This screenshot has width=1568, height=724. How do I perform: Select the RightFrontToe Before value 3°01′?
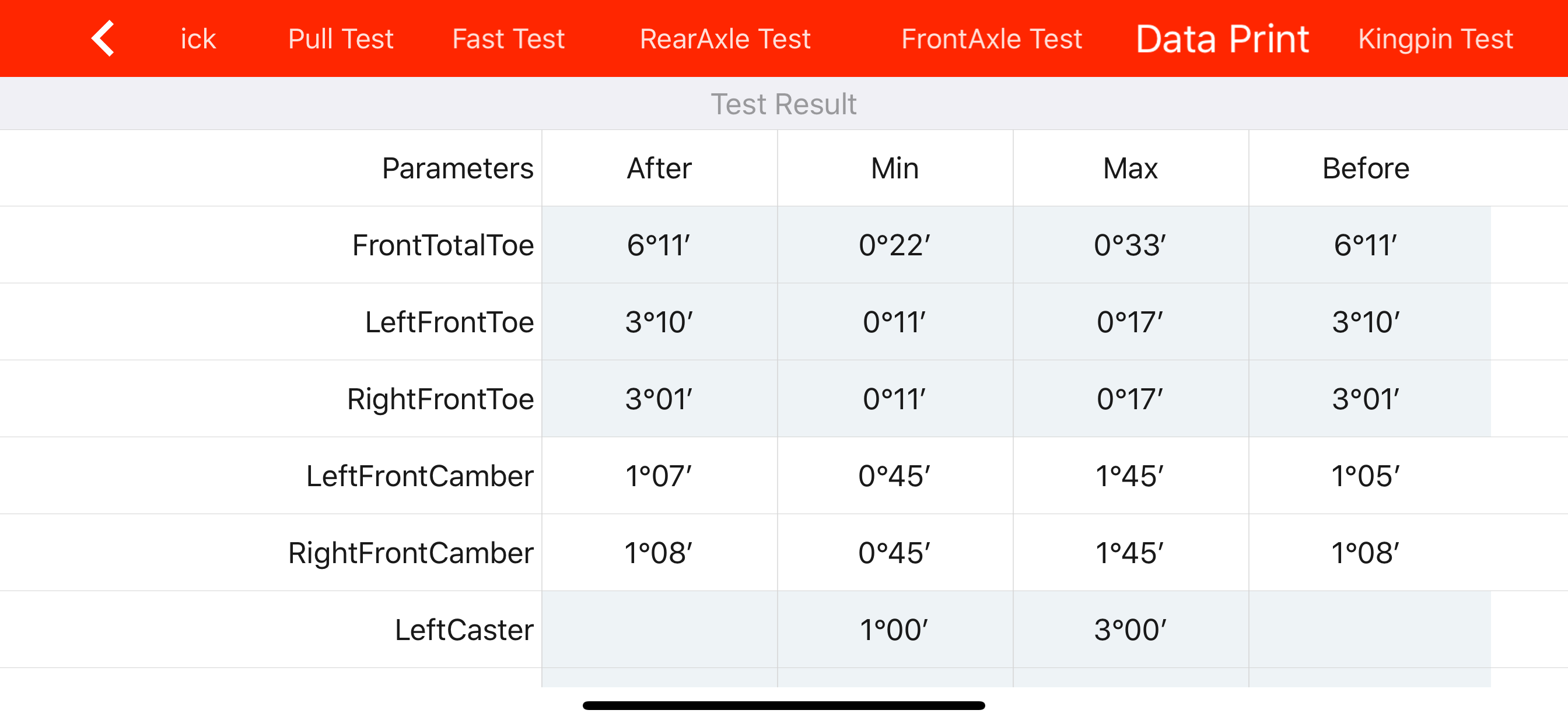click(1366, 399)
